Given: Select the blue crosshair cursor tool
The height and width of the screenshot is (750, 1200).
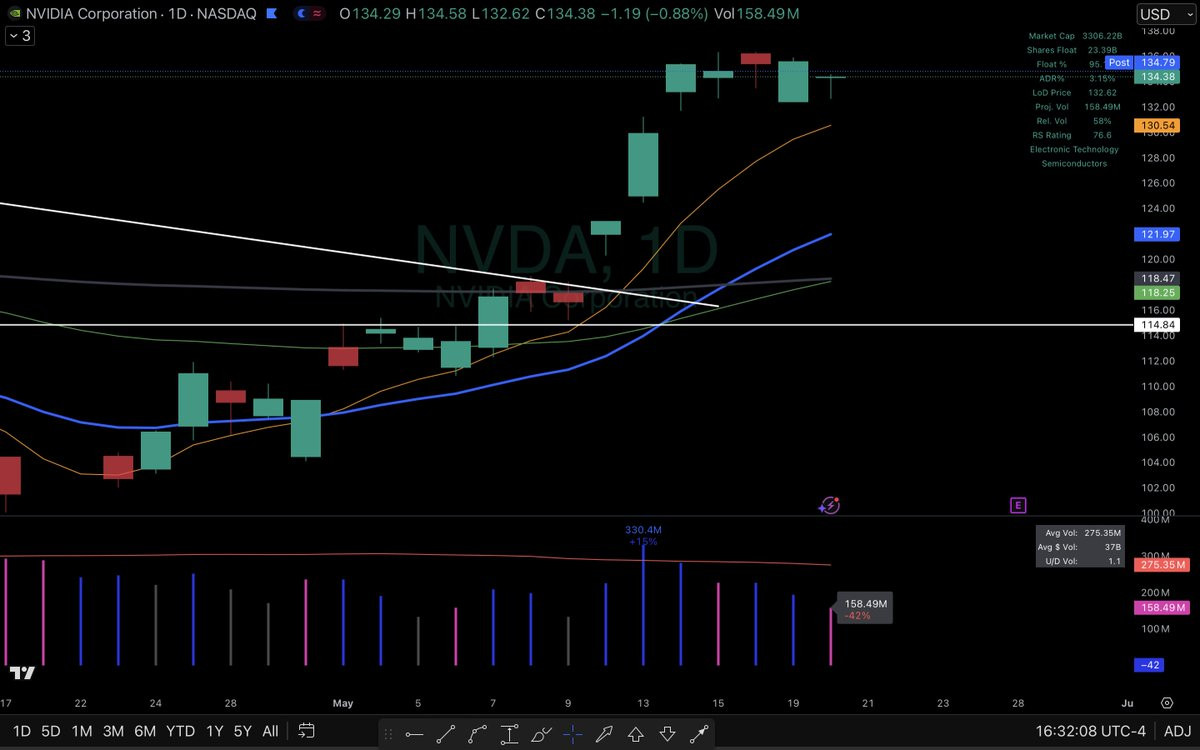Looking at the screenshot, I should [x=572, y=734].
